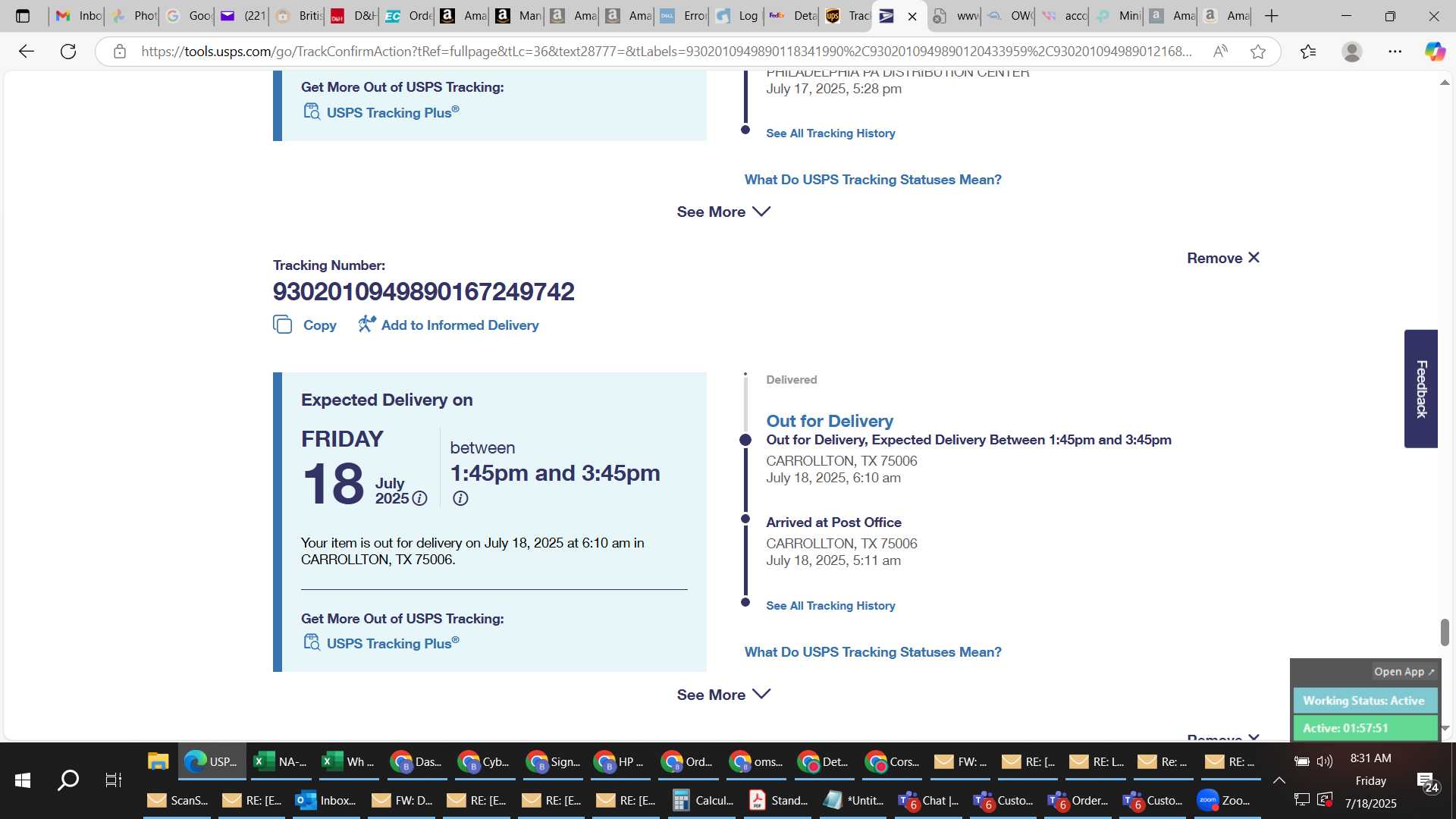This screenshot has width=1456, height=819.
Task: Open the volume control icon
Action: pos(1325,761)
